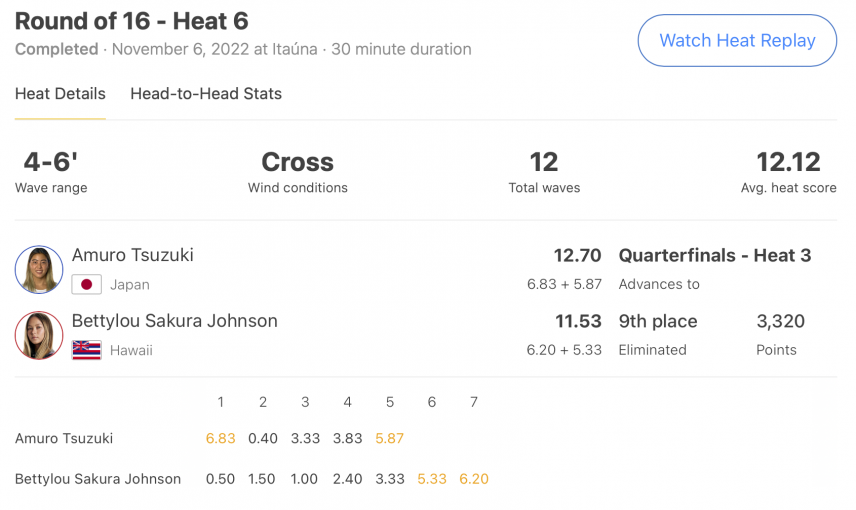Select the Heat Details tab
Screen dimensions: 856x510
click(60, 94)
